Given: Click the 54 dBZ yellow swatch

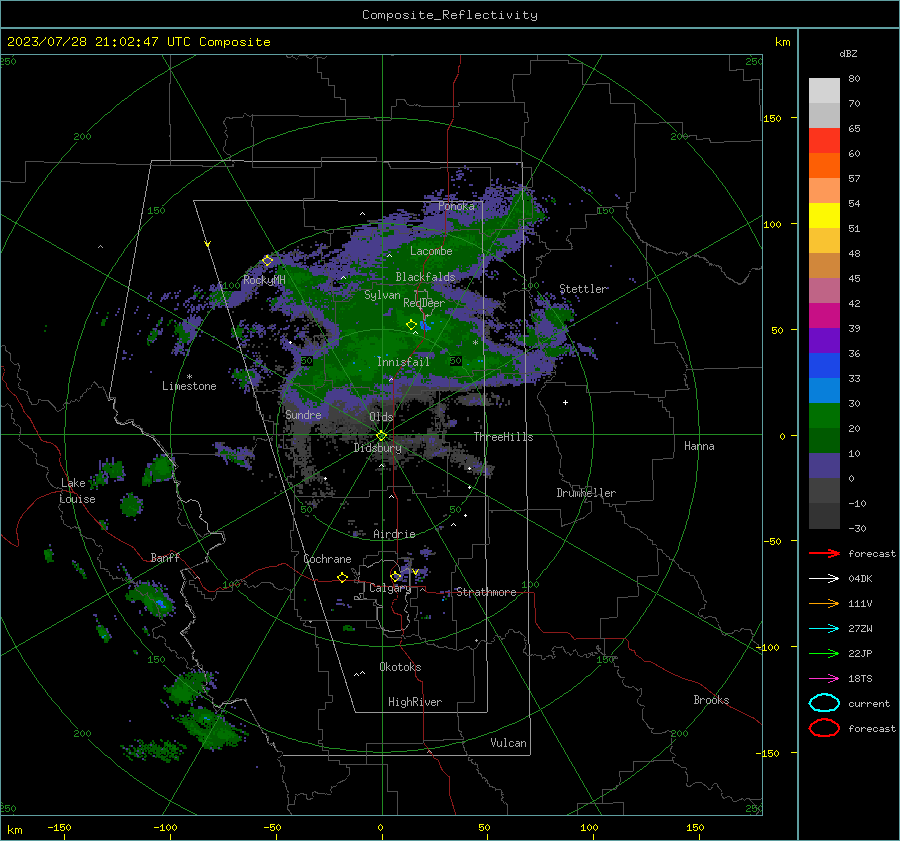Looking at the screenshot, I should 824,216.
